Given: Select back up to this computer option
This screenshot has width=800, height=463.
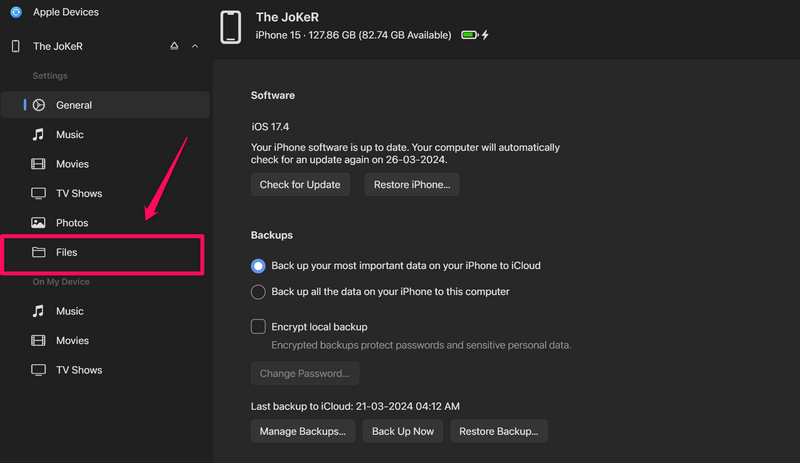Looking at the screenshot, I should (258, 292).
